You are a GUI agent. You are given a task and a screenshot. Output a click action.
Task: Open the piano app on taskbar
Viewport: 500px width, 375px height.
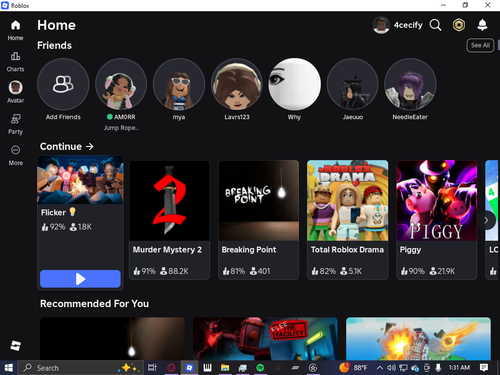207,368
